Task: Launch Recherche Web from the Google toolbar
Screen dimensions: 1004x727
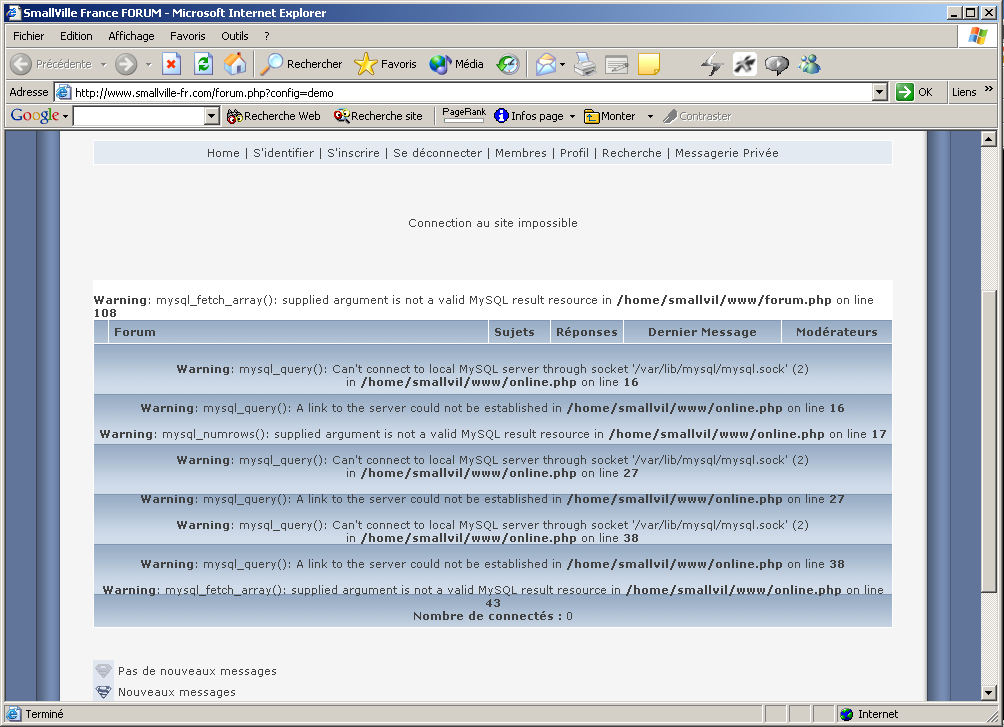Action: click(273, 115)
